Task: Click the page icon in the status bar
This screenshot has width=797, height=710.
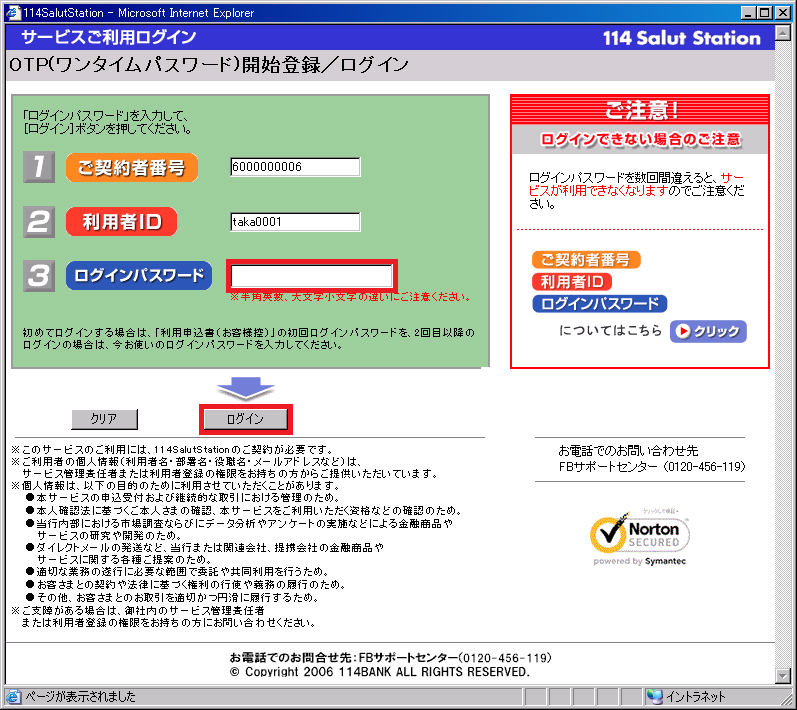Action: tap(12, 697)
